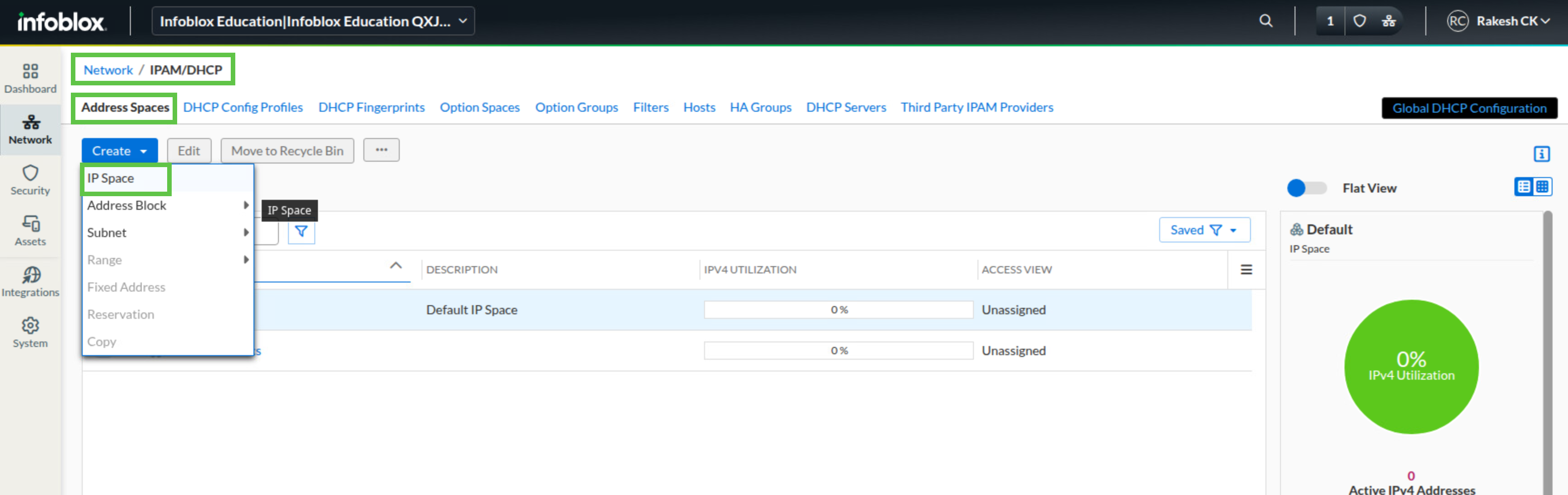Open the Rakesh CK user menu

pos(1513,21)
